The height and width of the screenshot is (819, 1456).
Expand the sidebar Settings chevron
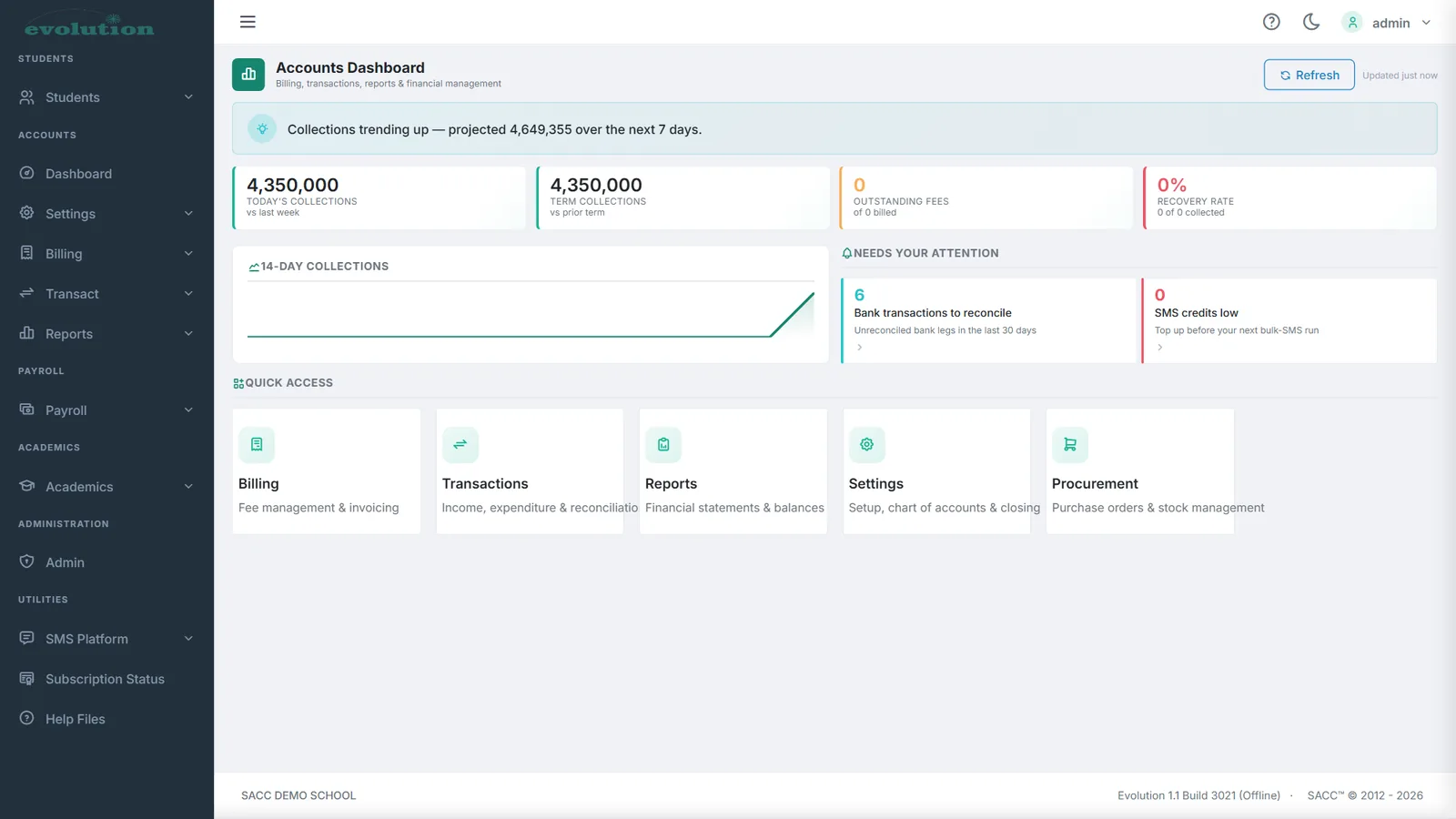(188, 213)
